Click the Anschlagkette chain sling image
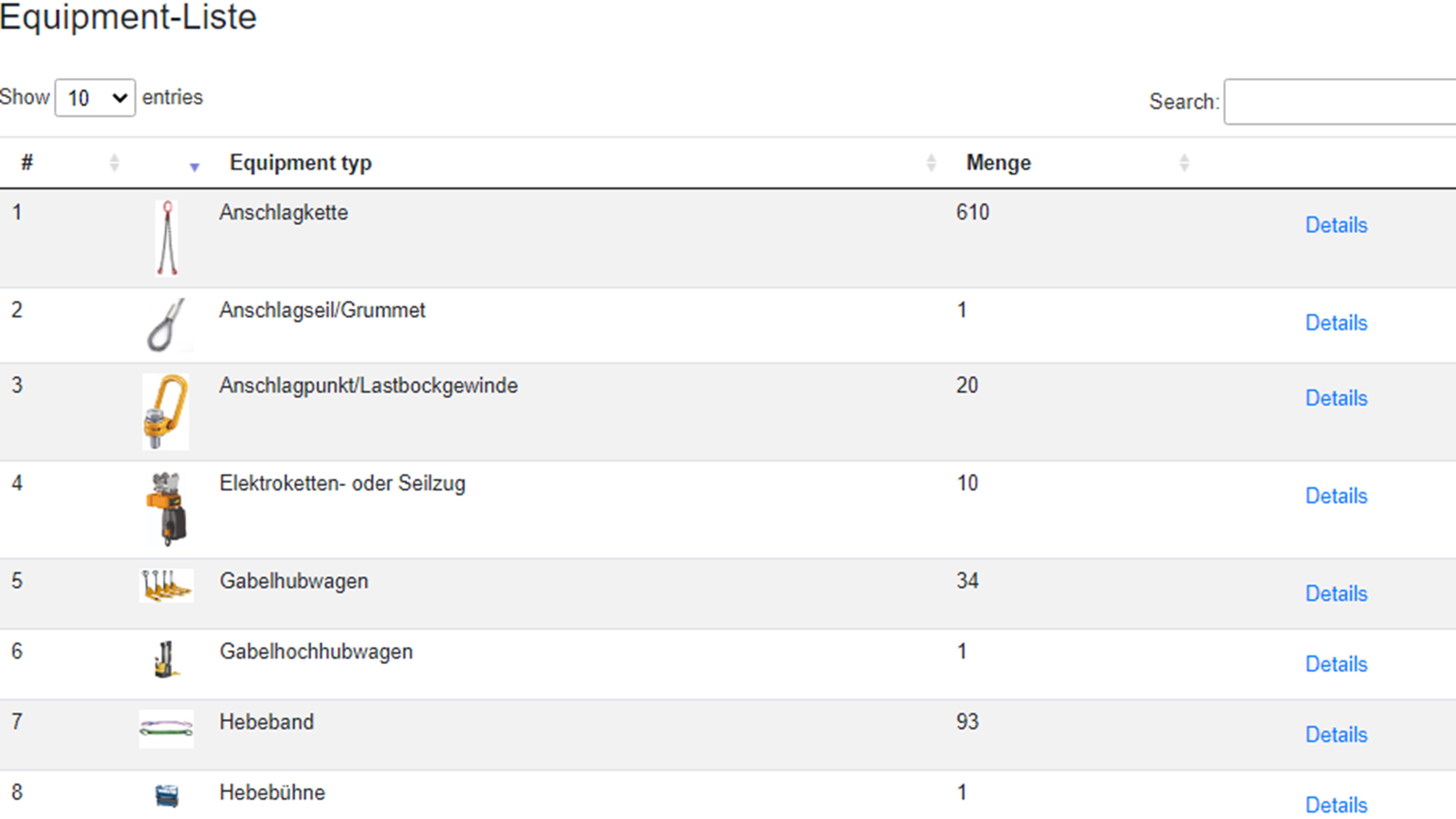 (x=167, y=238)
